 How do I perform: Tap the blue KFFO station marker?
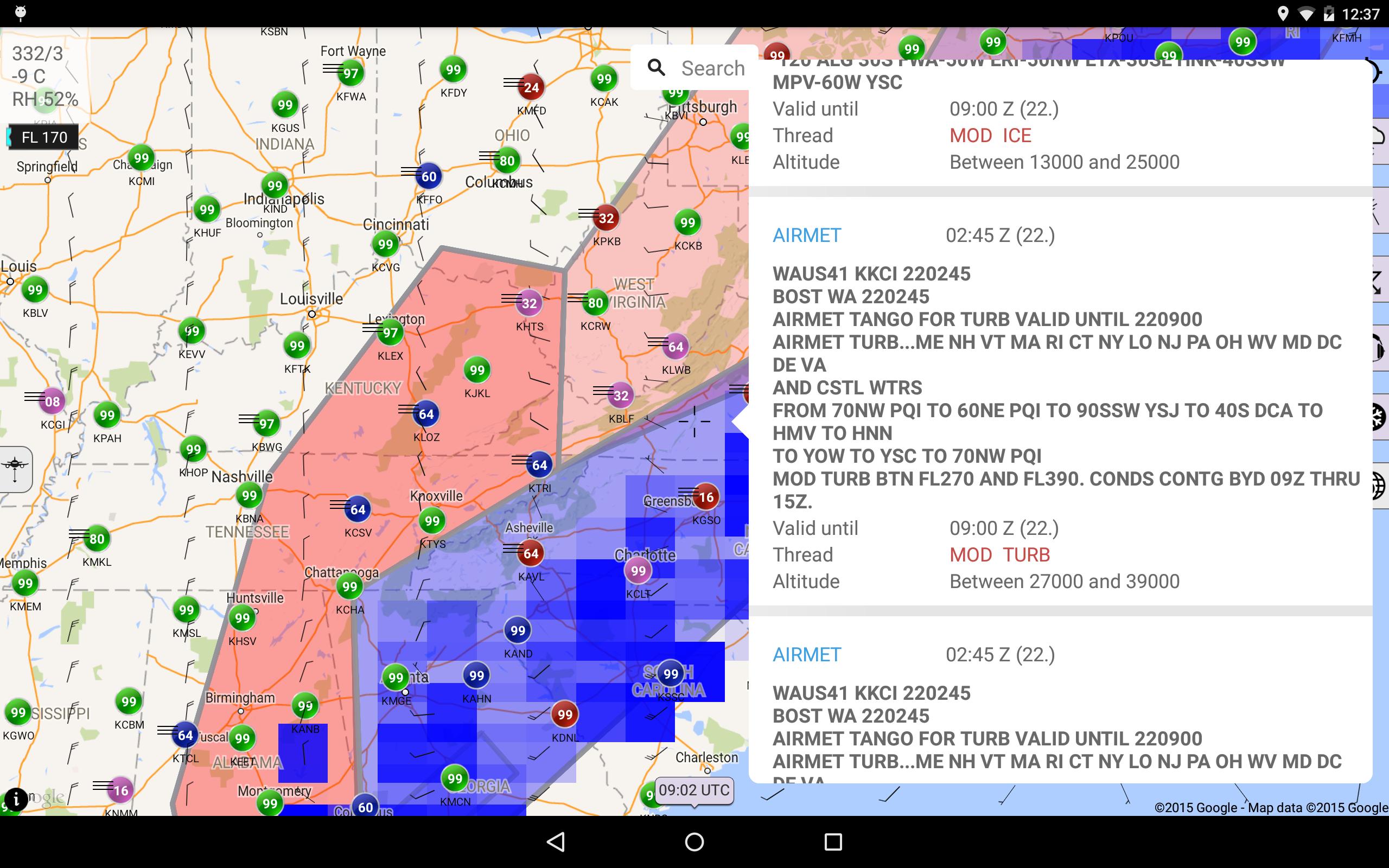point(429,177)
